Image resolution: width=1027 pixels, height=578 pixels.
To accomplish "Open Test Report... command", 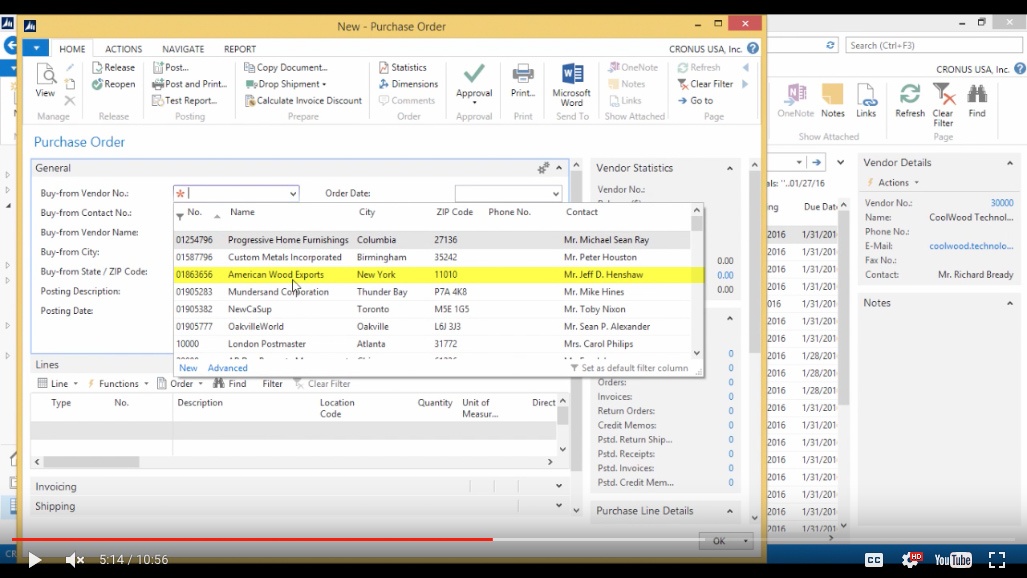I will (184, 100).
